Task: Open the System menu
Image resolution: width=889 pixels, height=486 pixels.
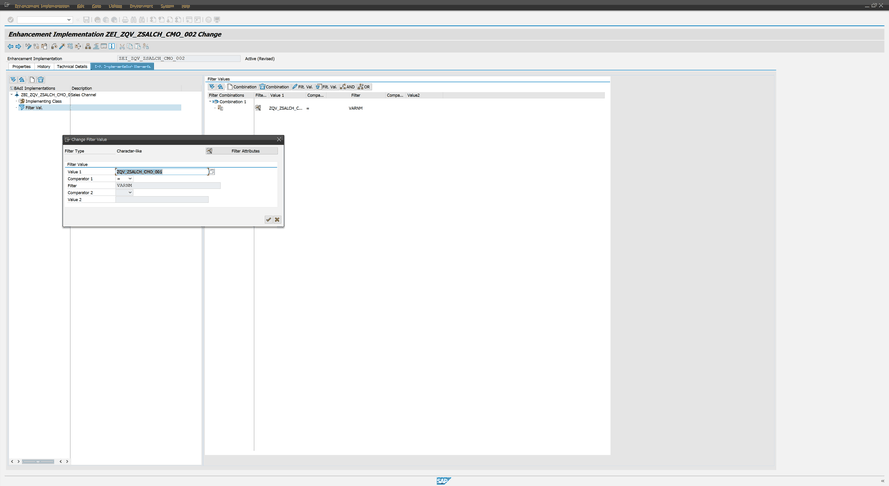Action: 167,6
